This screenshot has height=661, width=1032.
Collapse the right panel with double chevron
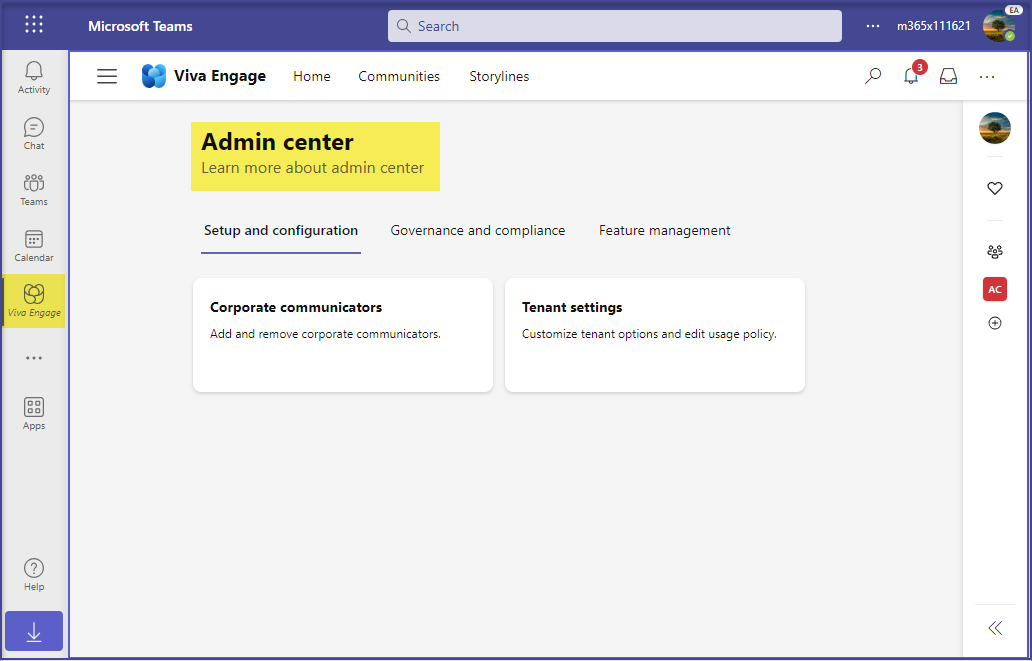click(994, 628)
